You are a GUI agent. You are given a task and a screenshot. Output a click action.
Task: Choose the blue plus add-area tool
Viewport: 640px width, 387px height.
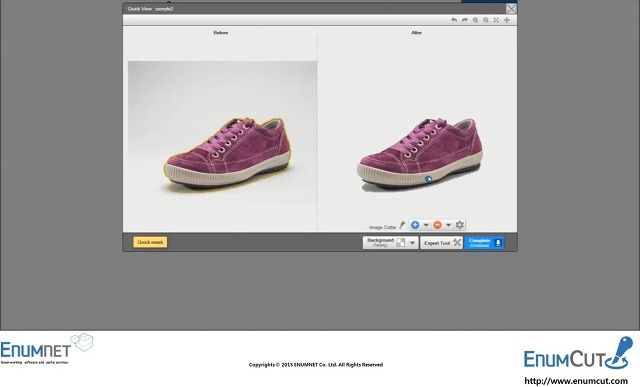pos(415,225)
